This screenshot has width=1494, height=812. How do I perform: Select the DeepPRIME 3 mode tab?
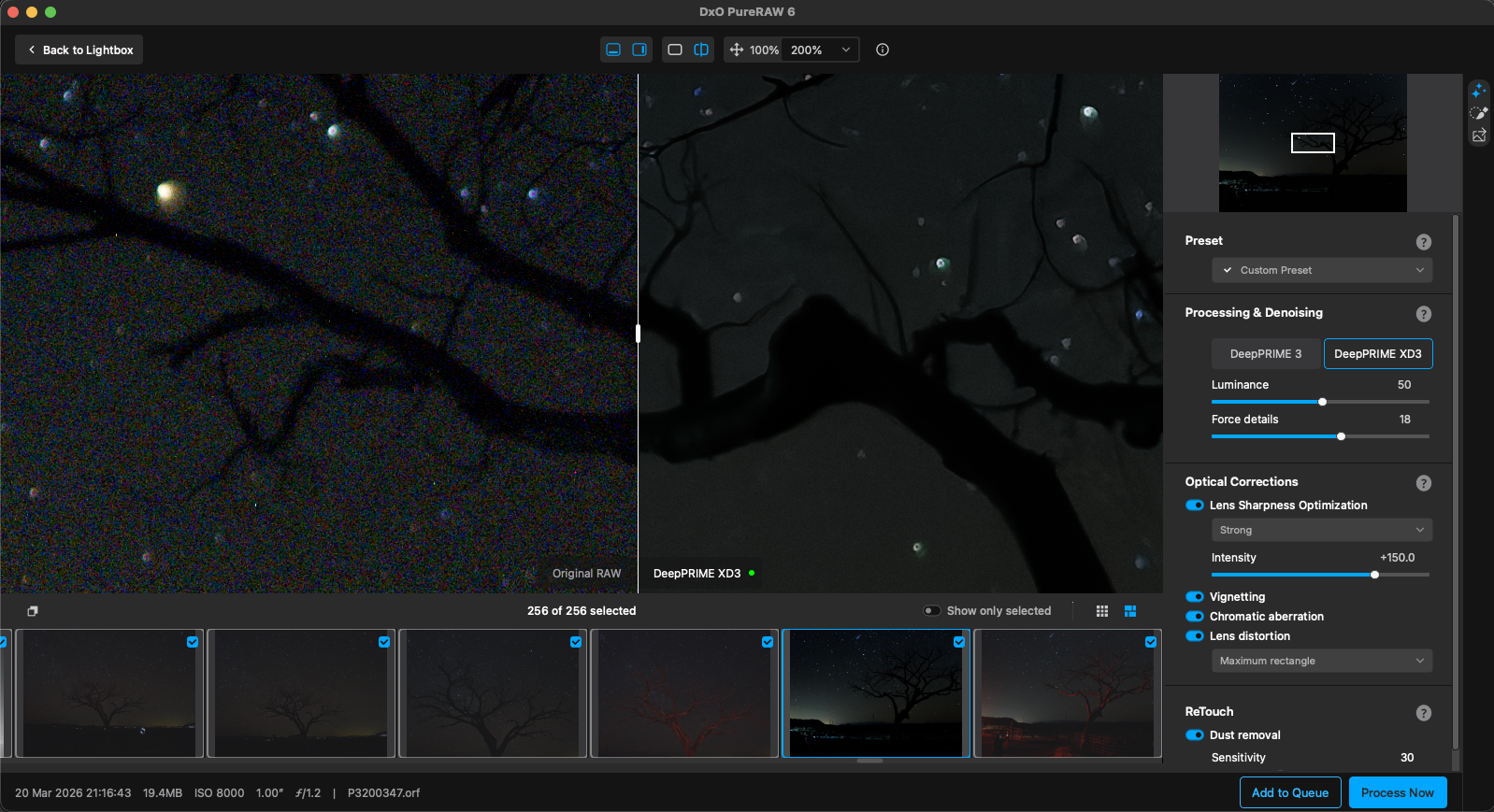point(1266,354)
